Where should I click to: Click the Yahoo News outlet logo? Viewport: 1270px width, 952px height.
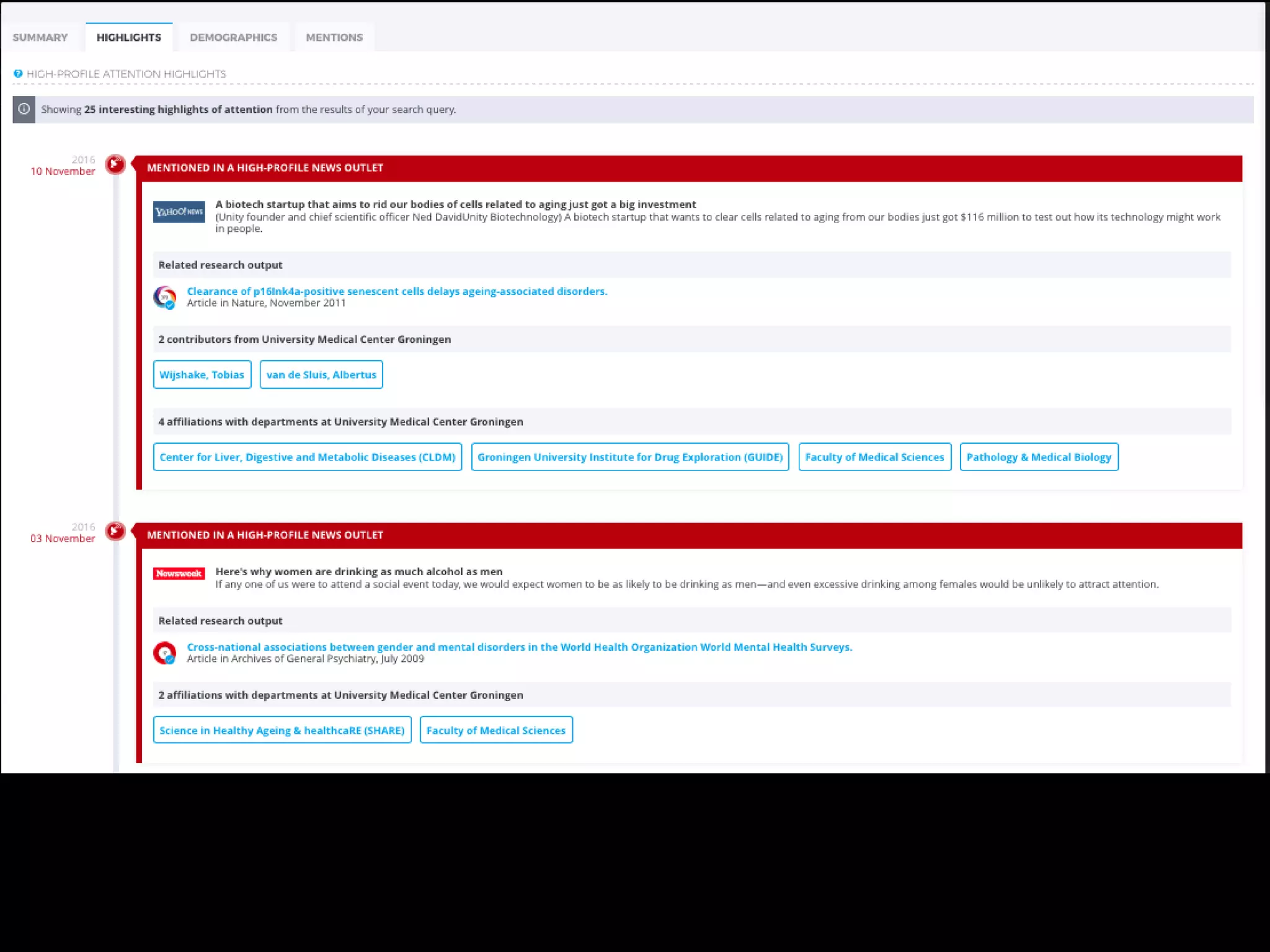[179, 212]
